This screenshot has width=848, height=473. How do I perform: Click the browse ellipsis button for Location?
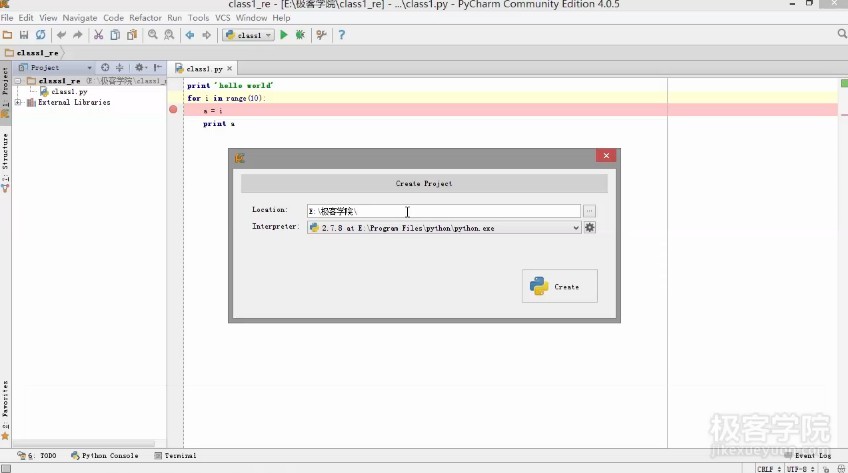pos(589,211)
